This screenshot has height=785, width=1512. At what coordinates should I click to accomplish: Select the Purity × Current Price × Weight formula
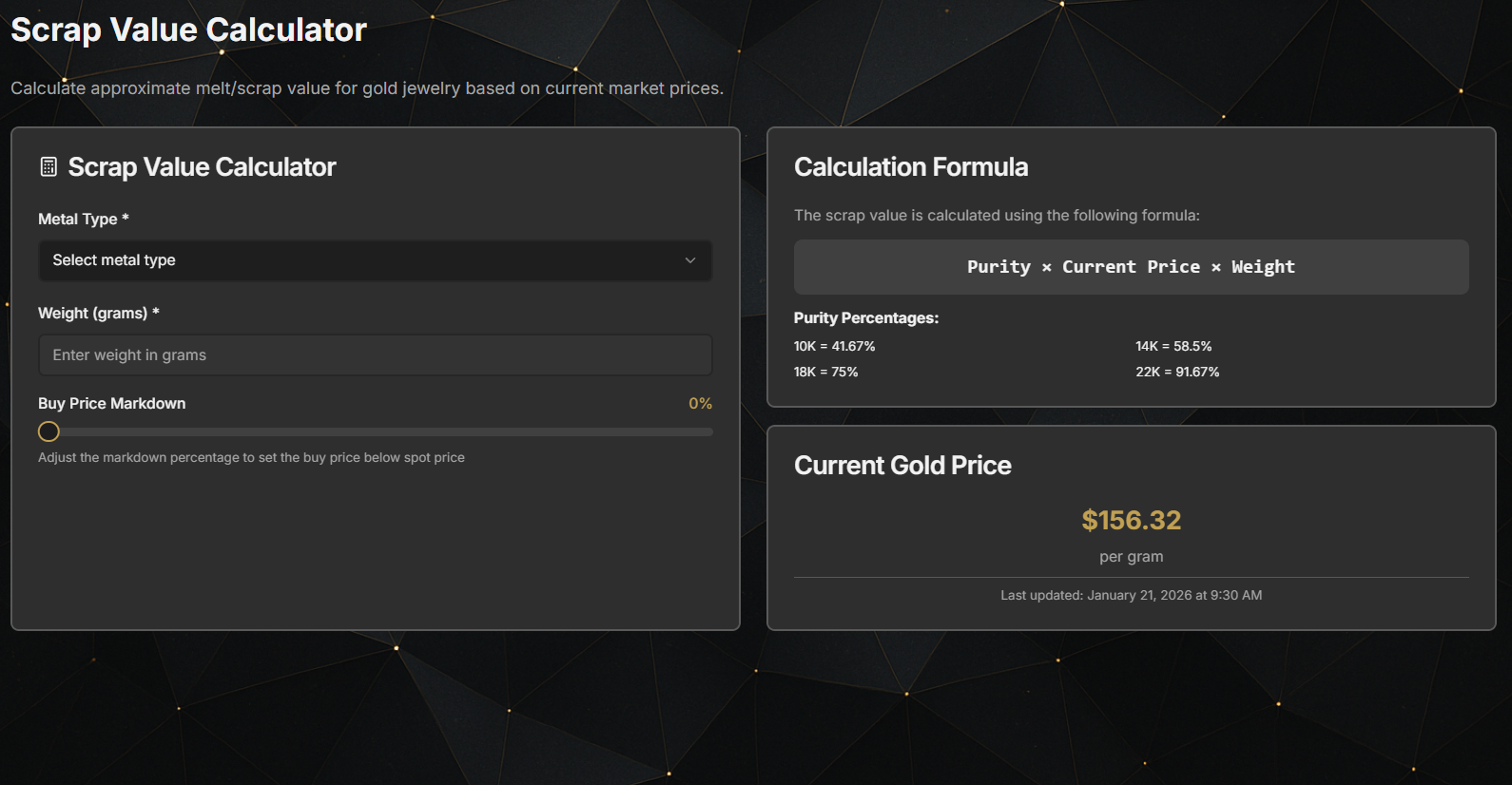point(1131,267)
